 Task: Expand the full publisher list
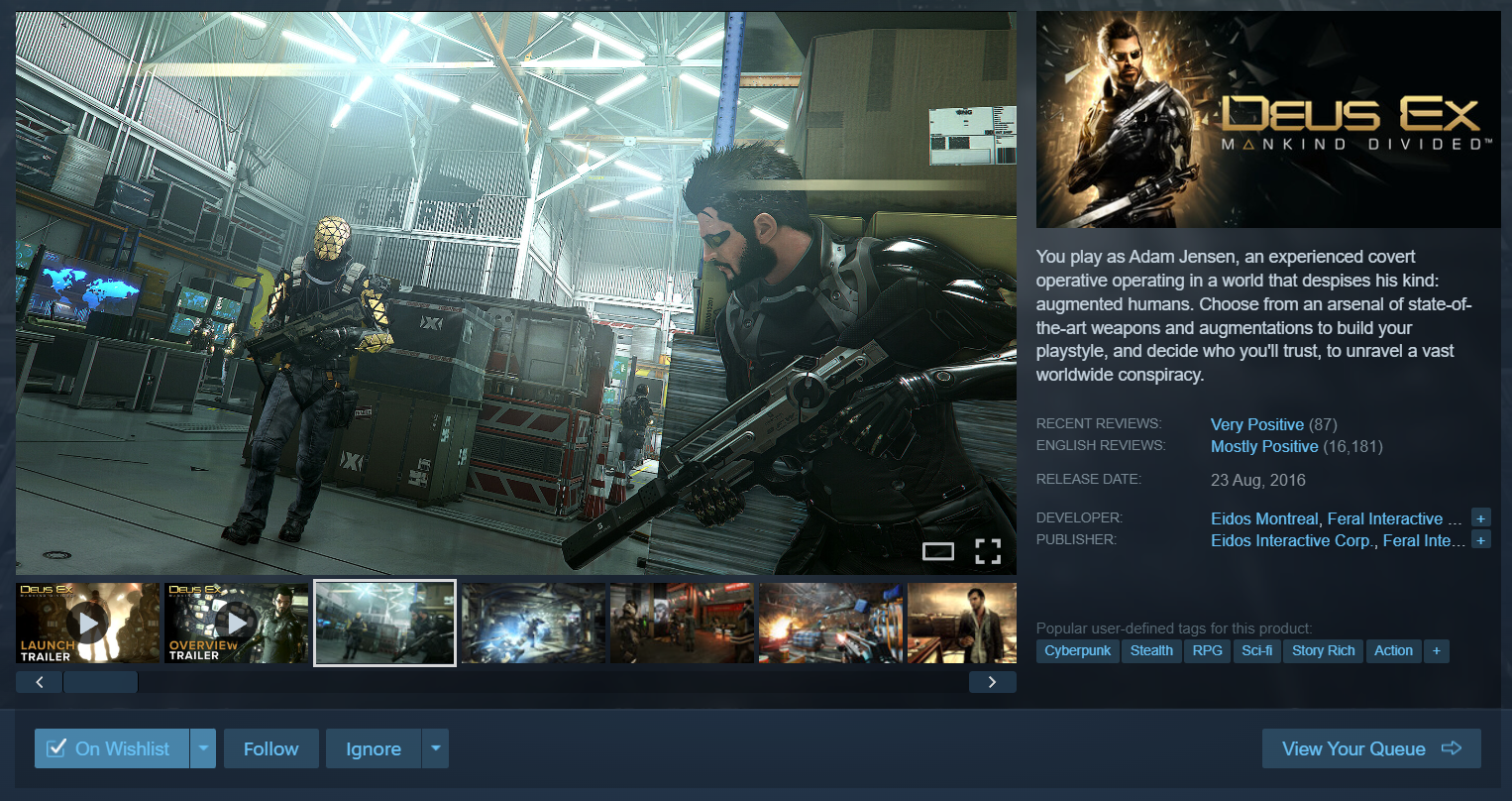(x=1480, y=540)
